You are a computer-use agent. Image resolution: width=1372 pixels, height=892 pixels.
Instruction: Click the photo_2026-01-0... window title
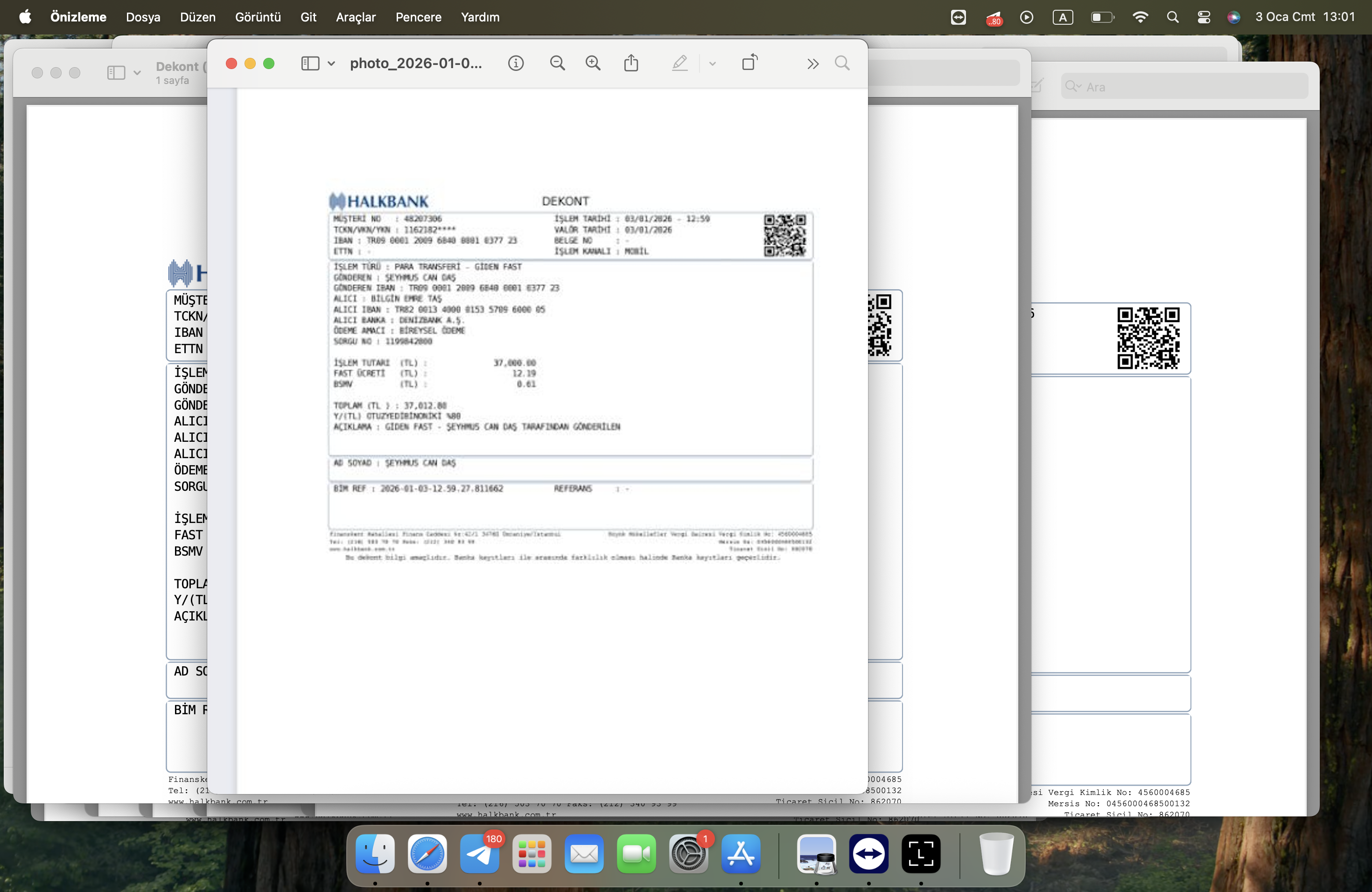(x=416, y=63)
